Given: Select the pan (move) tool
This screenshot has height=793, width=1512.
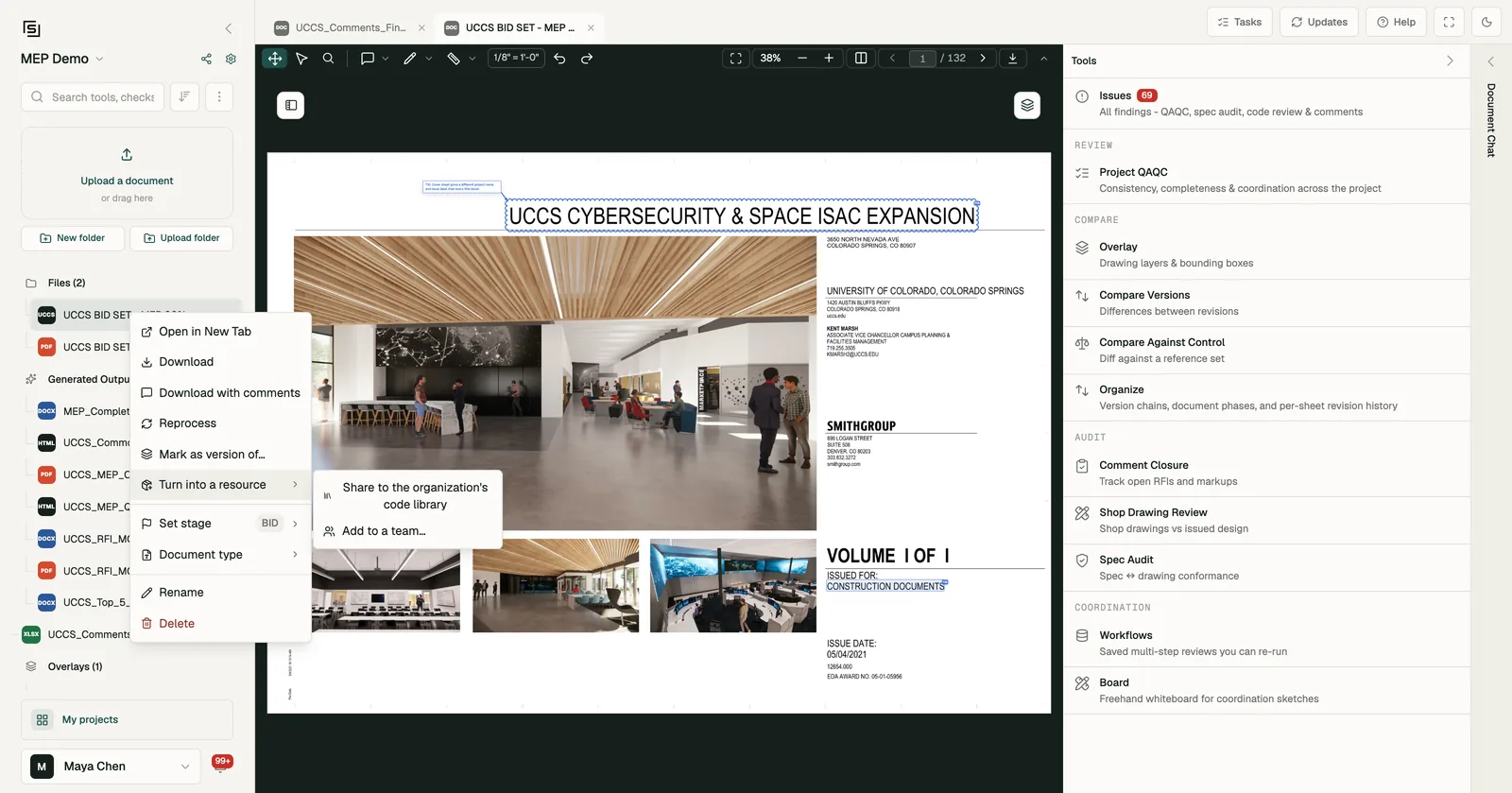Looking at the screenshot, I should coord(275,59).
